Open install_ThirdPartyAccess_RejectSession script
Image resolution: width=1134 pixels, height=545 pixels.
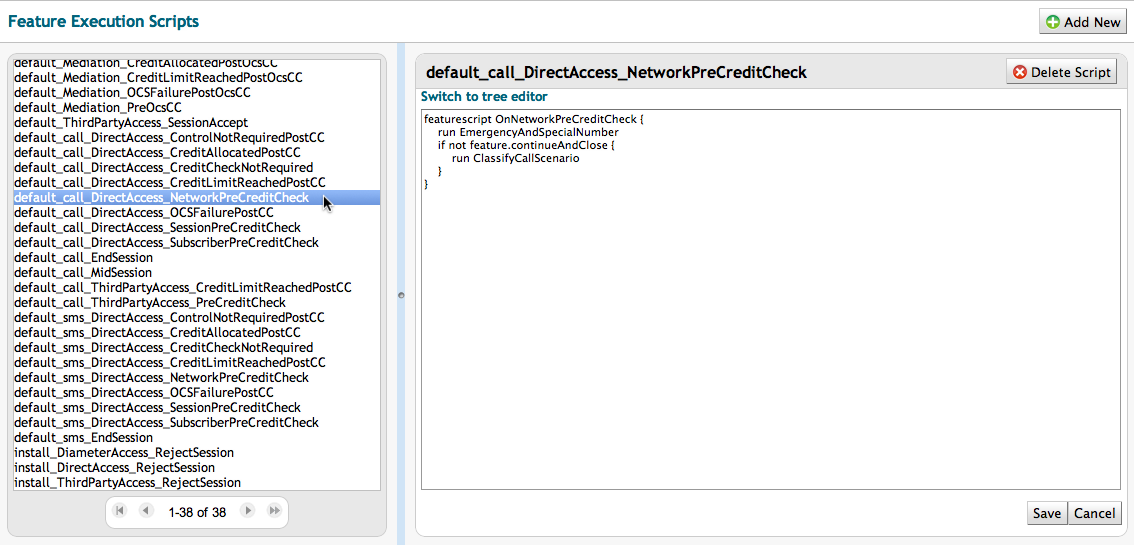[127, 483]
